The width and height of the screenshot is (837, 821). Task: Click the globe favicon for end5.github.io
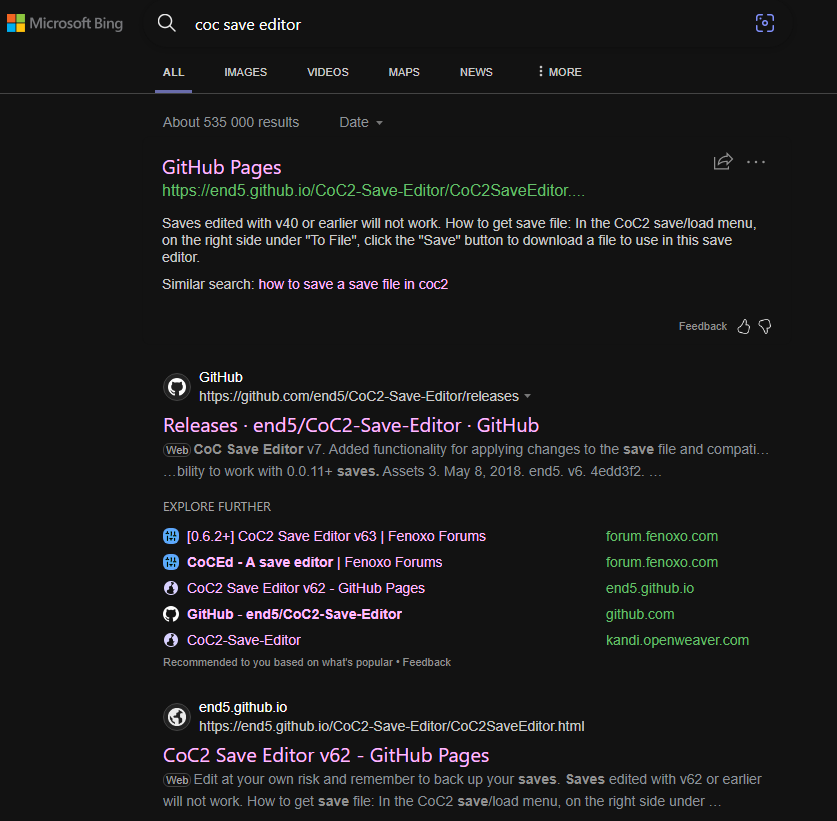(176, 716)
